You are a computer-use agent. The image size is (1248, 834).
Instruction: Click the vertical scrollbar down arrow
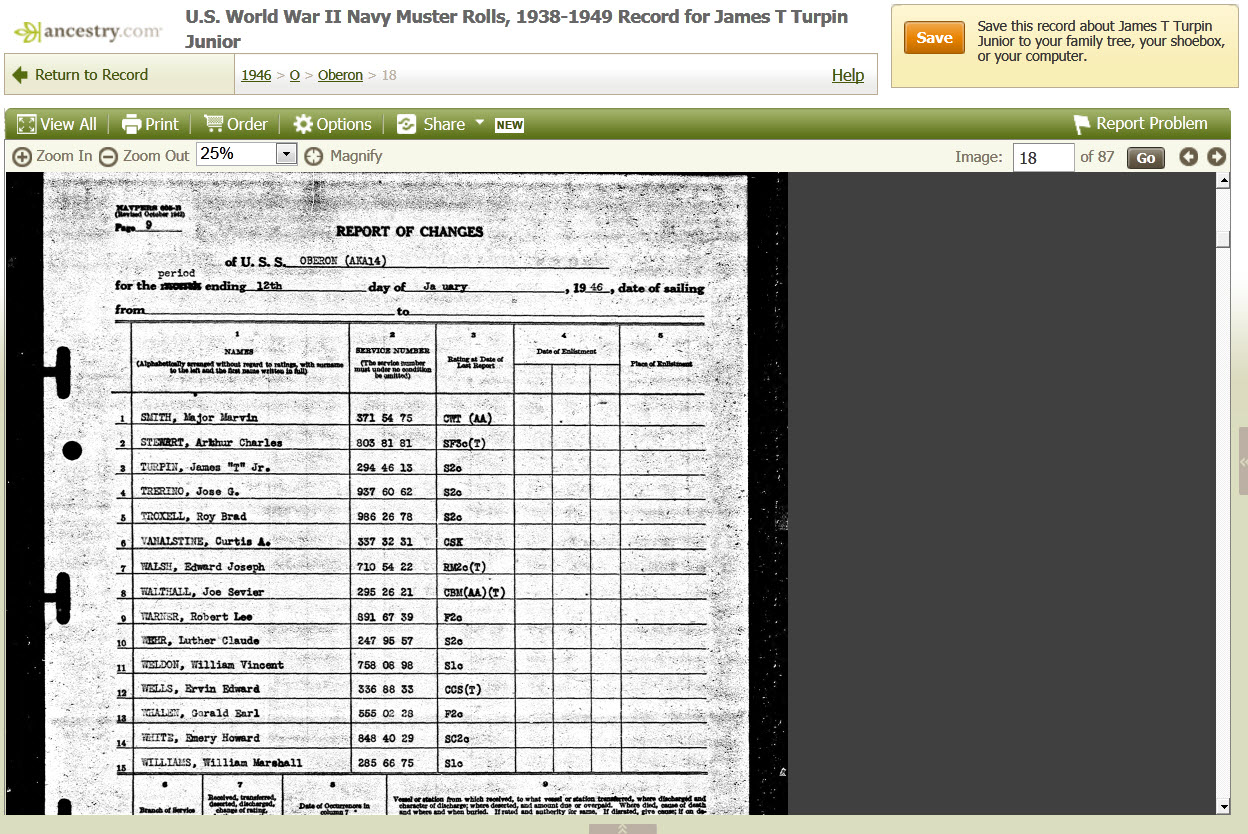pyautogui.click(x=1224, y=806)
